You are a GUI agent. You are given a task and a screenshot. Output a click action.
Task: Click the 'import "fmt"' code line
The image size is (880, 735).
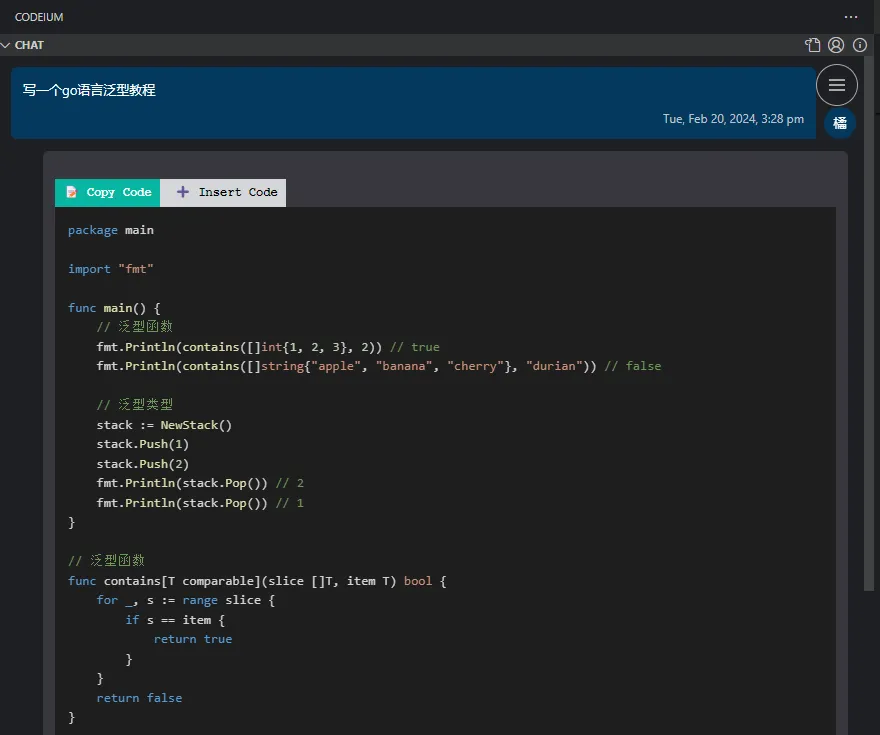(x=111, y=269)
